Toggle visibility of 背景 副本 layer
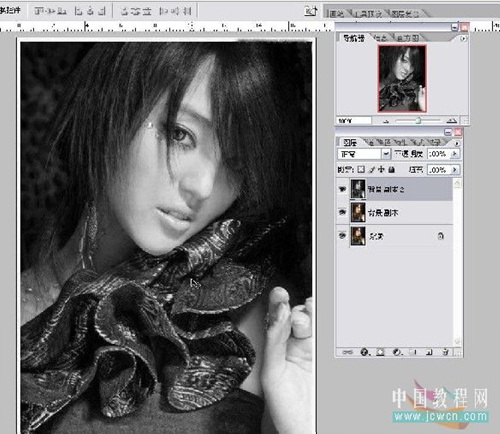The width and height of the screenshot is (500, 434). [x=342, y=212]
